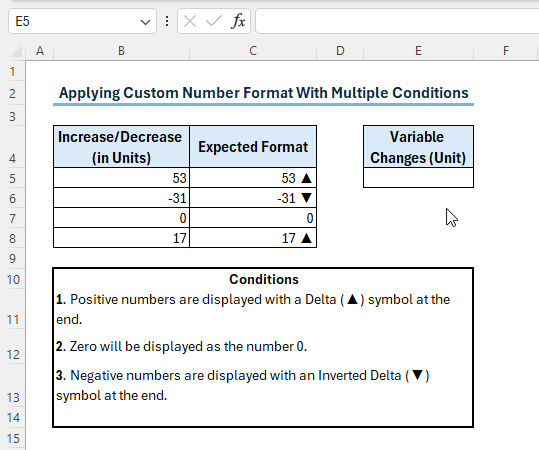The image size is (539, 450).
Task: Select cell B7 containing 0
Action: (121, 218)
